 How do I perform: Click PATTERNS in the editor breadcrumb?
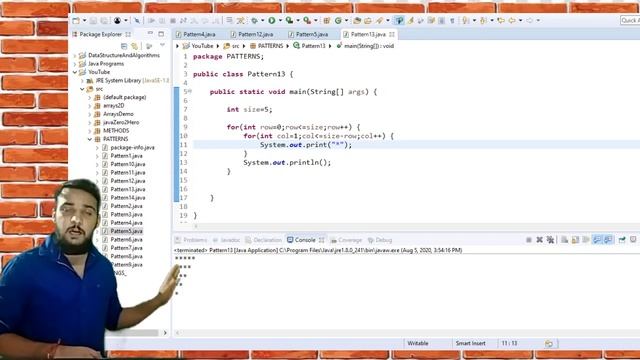(x=270, y=46)
